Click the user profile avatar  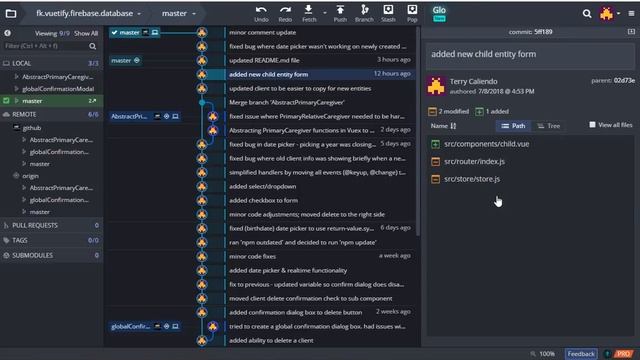coord(607,14)
